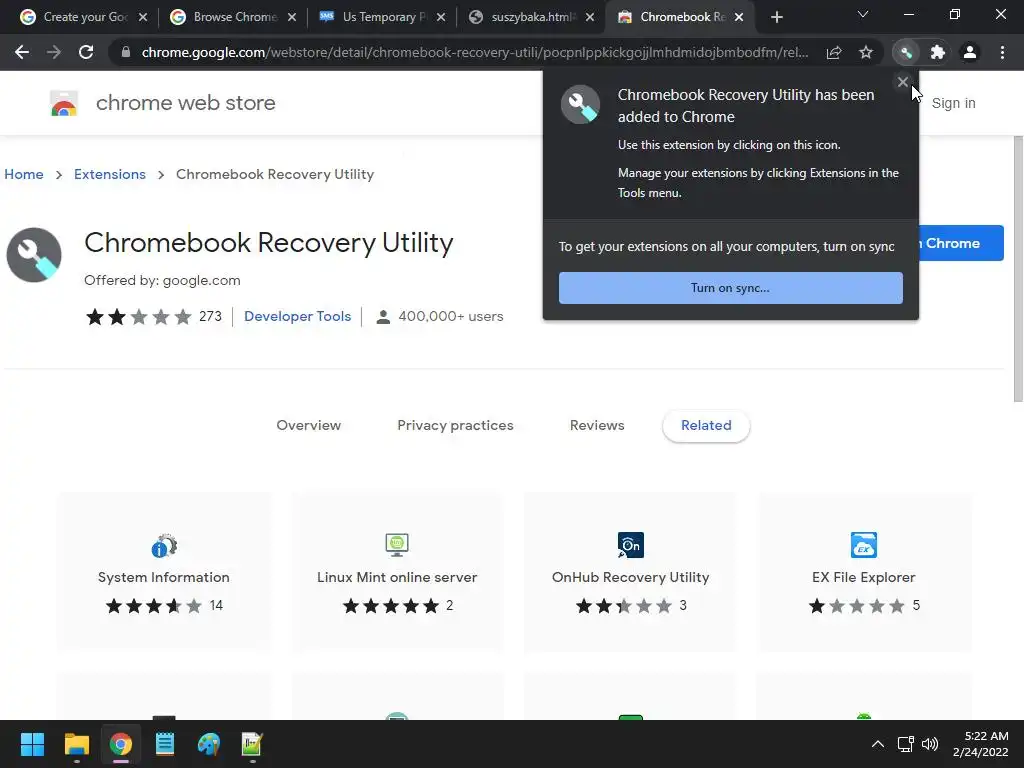Open a new tab with the plus button
Image resolution: width=1024 pixels, height=768 pixels.
click(776, 17)
